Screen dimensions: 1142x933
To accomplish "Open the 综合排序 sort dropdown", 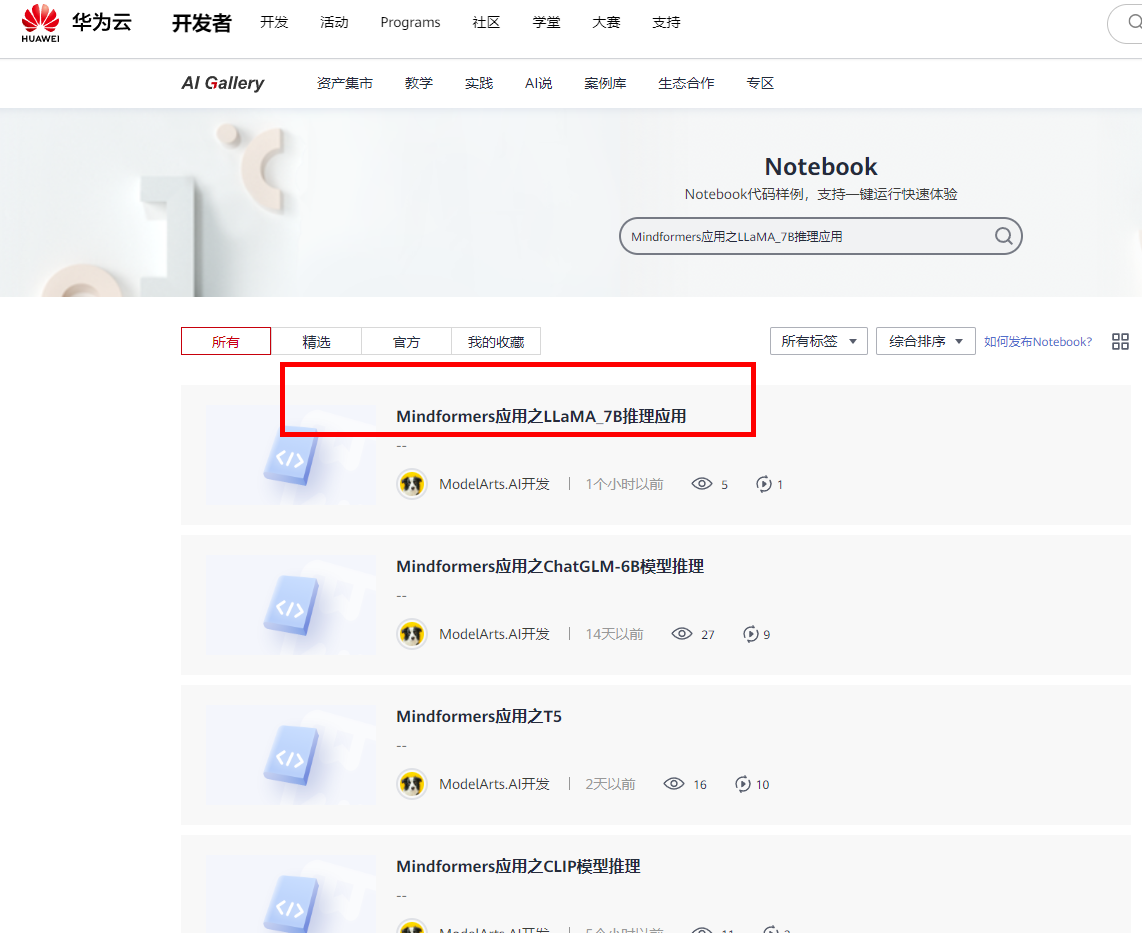I will click(926, 341).
